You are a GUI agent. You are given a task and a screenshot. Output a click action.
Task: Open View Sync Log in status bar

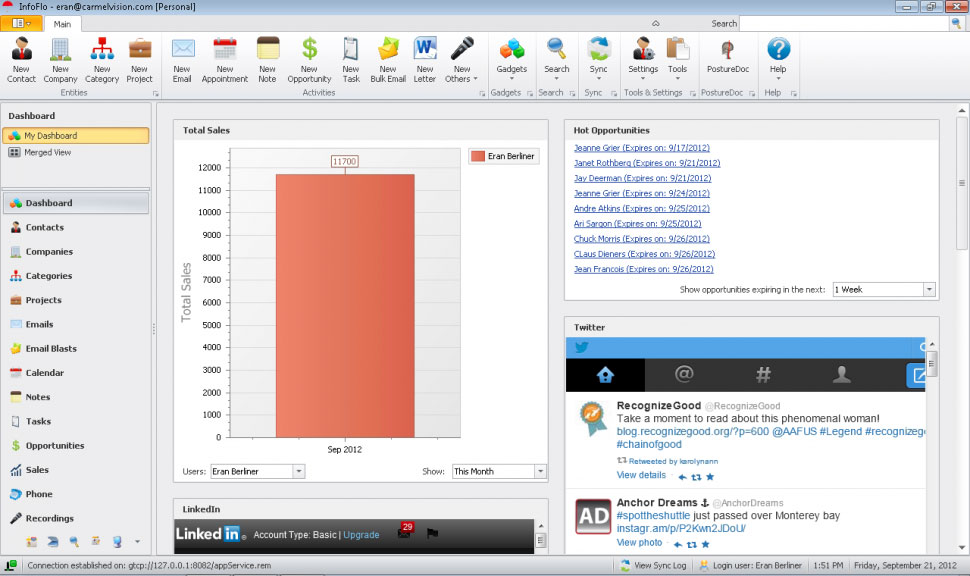(x=653, y=565)
